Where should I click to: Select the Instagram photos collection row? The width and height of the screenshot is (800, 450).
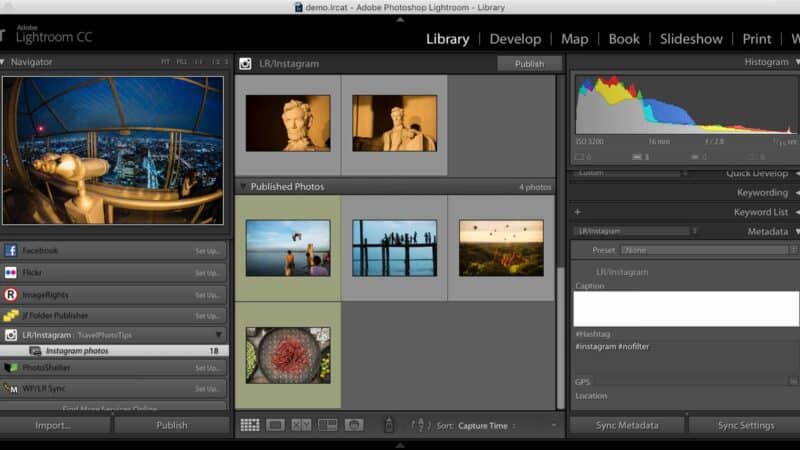point(114,351)
